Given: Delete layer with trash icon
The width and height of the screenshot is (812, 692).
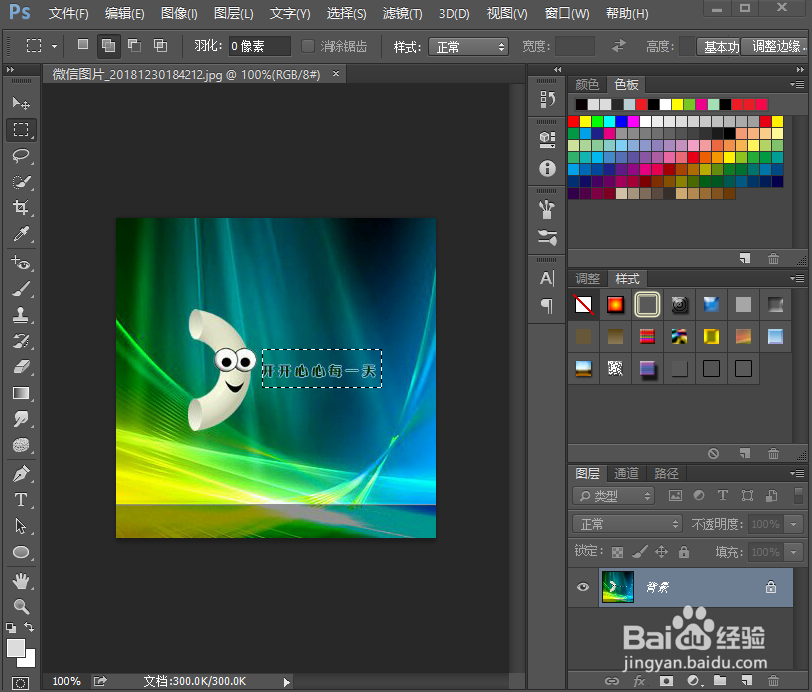Looking at the screenshot, I should (x=773, y=681).
